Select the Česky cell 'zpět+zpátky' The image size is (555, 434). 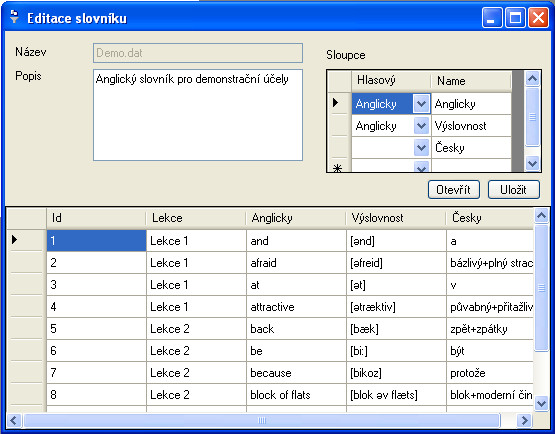coord(490,329)
